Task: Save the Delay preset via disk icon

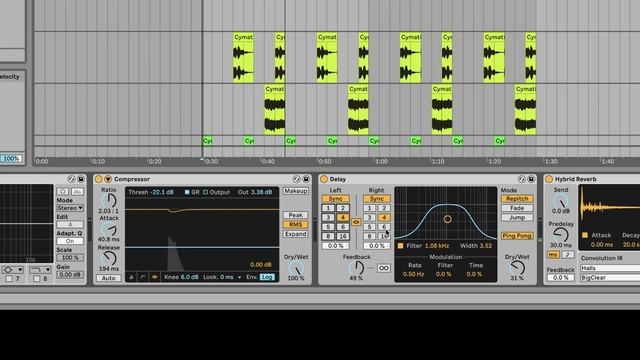Action: click(531, 179)
